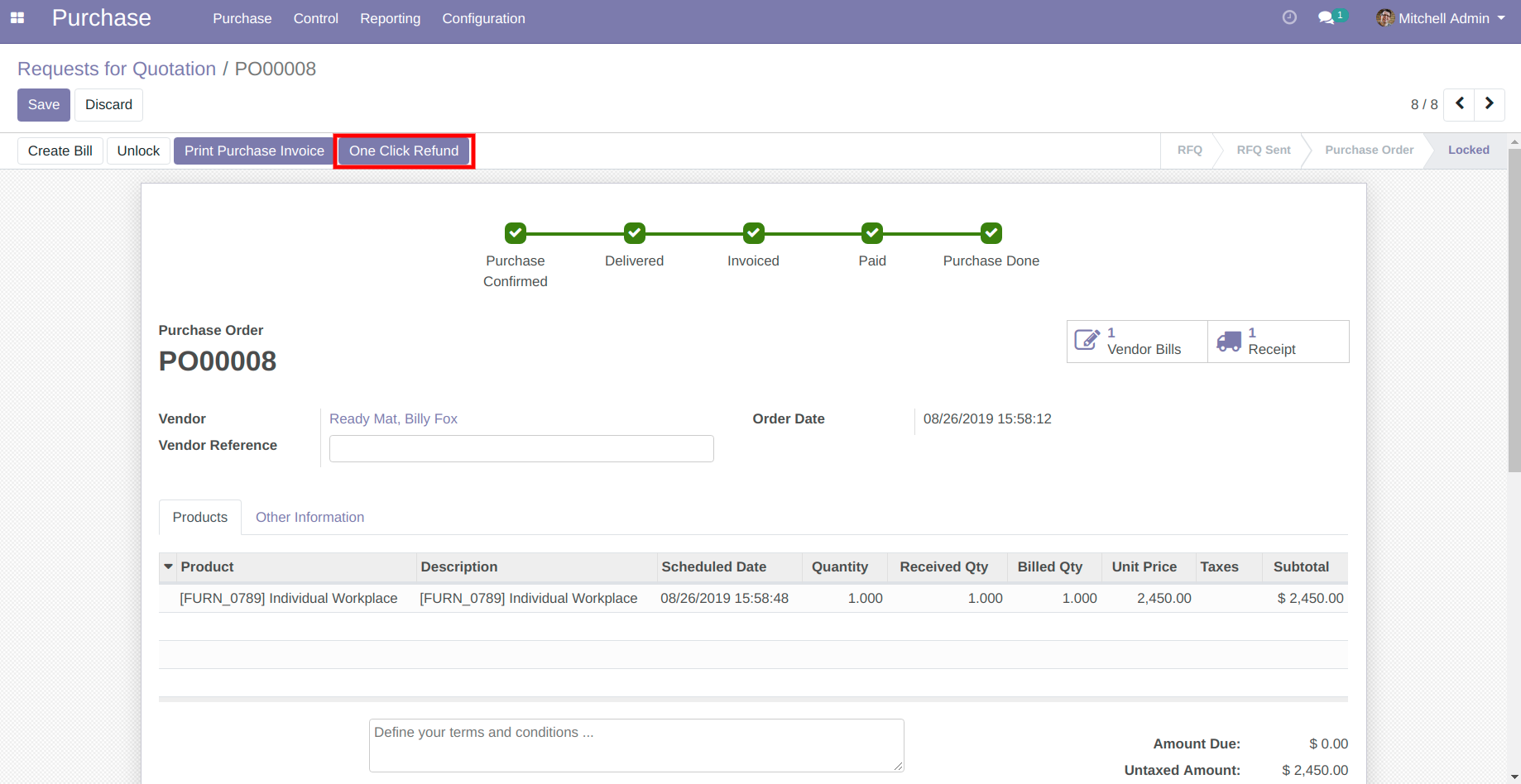The image size is (1521, 784).
Task: Open Vendor Bills edit icon
Action: pyautogui.click(x=1087, y=341)
